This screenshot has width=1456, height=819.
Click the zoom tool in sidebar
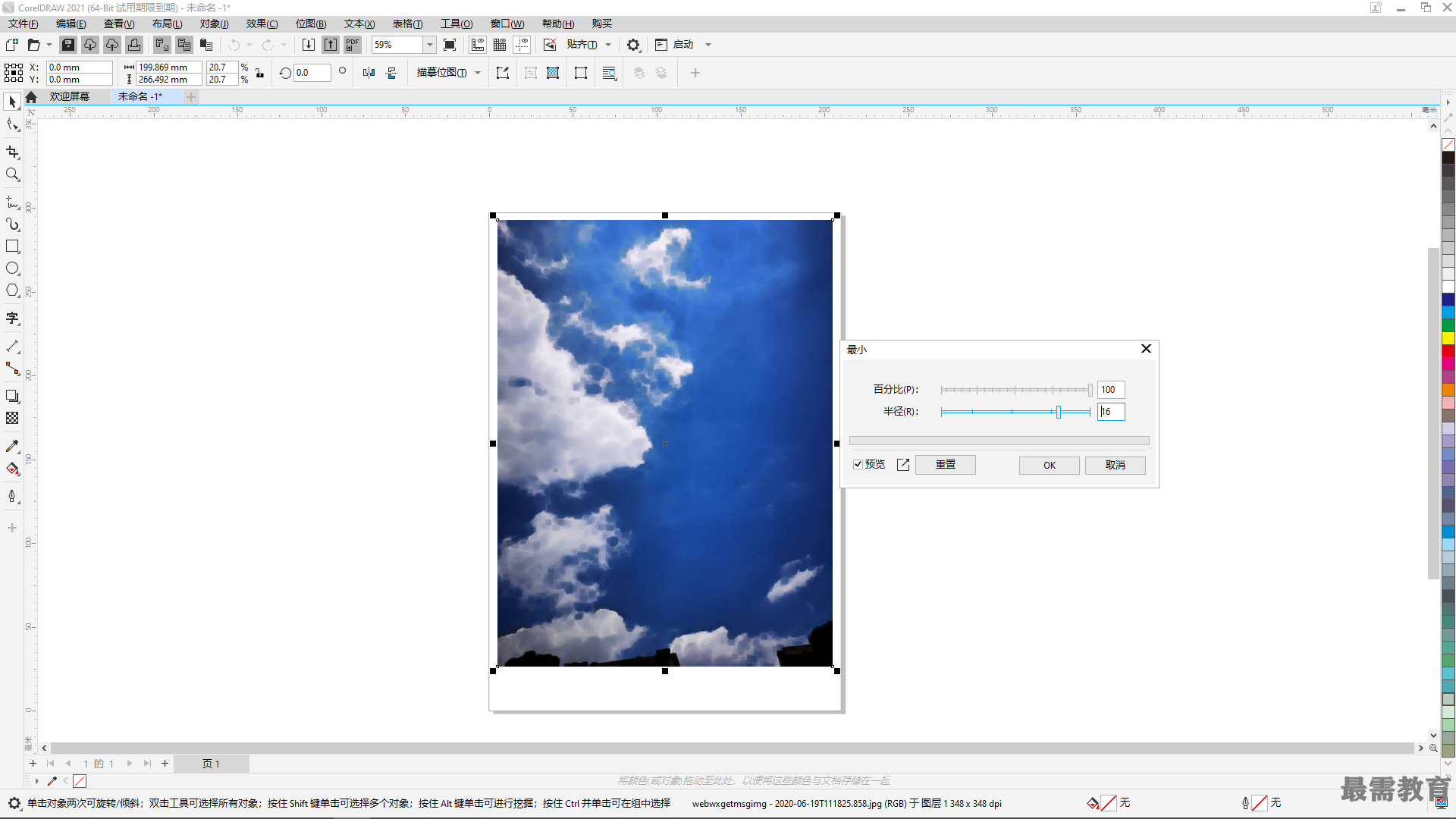tap(13, 175)
